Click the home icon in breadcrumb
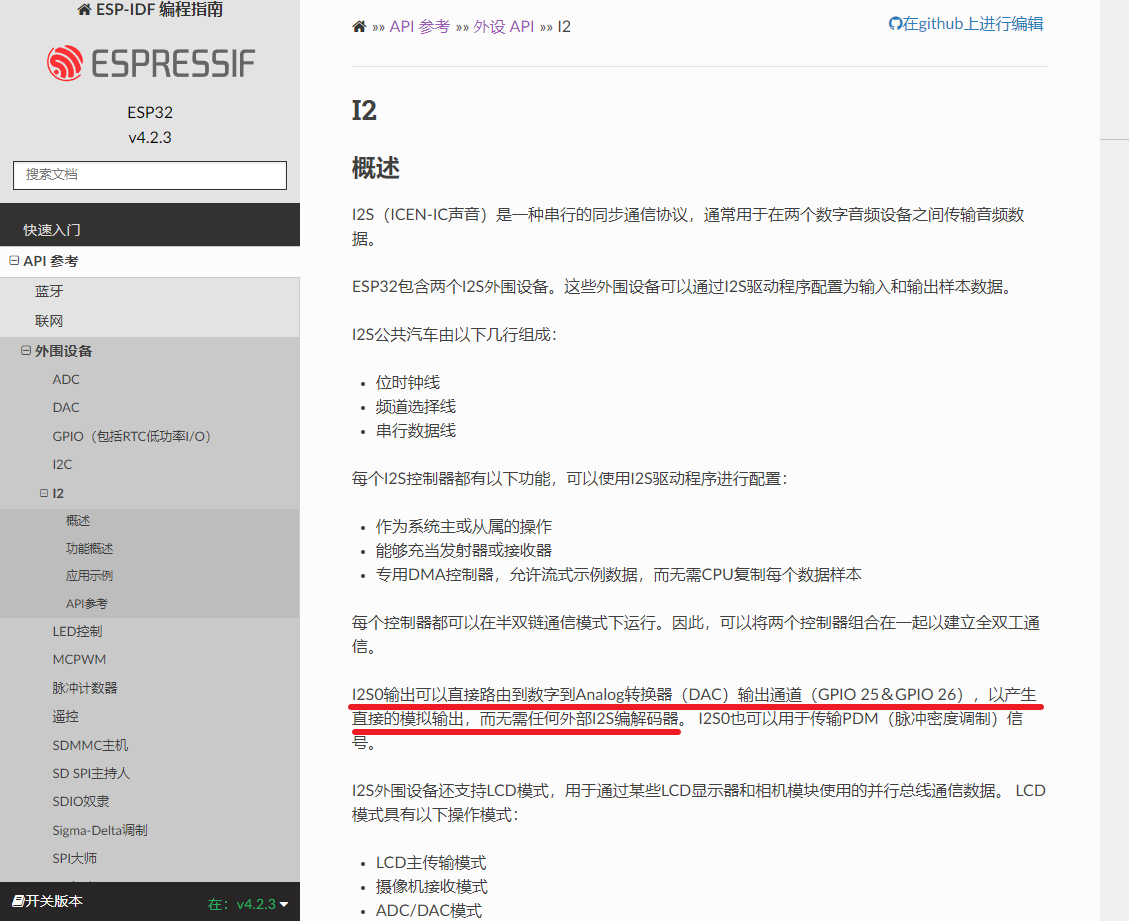Image resolution: width=1129 pixels, height=921 pixels. [359, 27]
